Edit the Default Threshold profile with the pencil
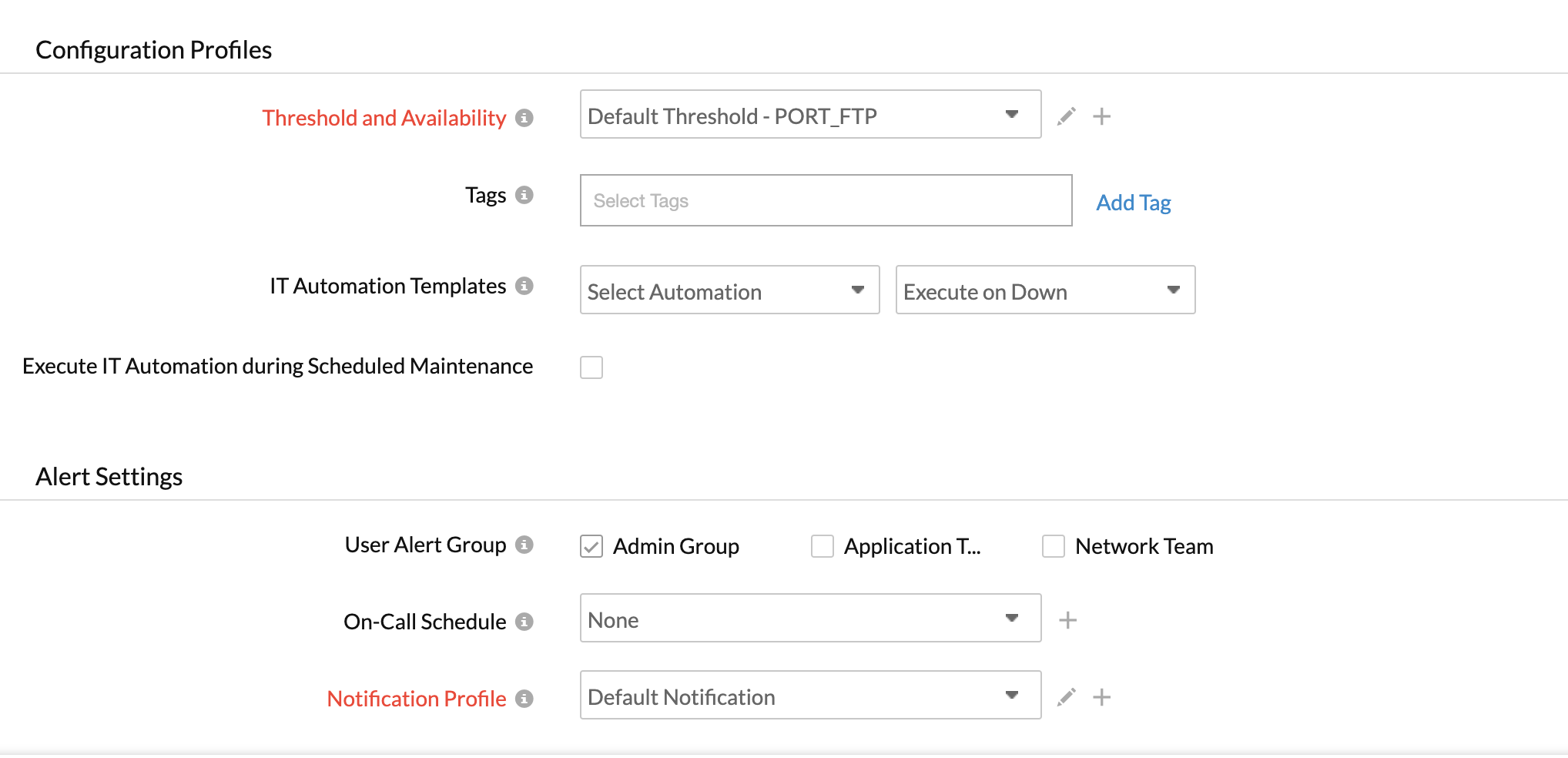Image resolution: width=1568 pixels, height=758 pixels. (x=1067, y=116)
